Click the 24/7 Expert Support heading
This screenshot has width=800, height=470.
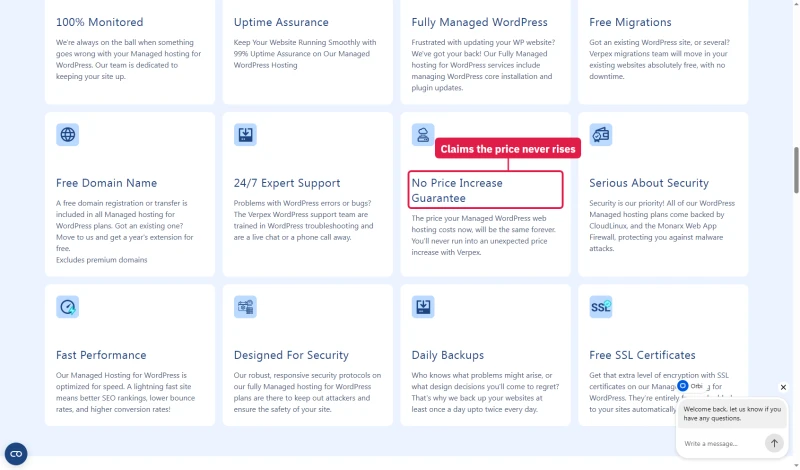tap(287, 183)
